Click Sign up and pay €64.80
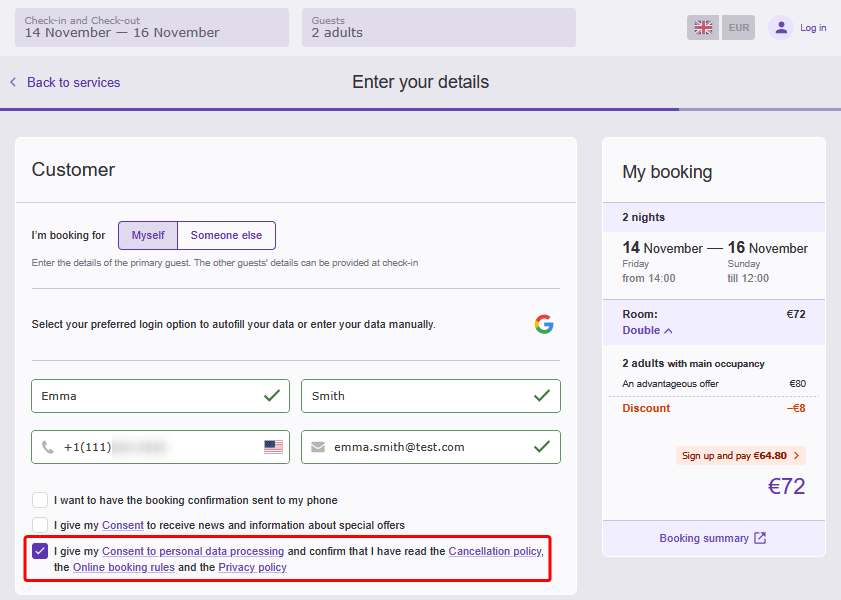This screenshot has height=600, width=841. point(740,455)
